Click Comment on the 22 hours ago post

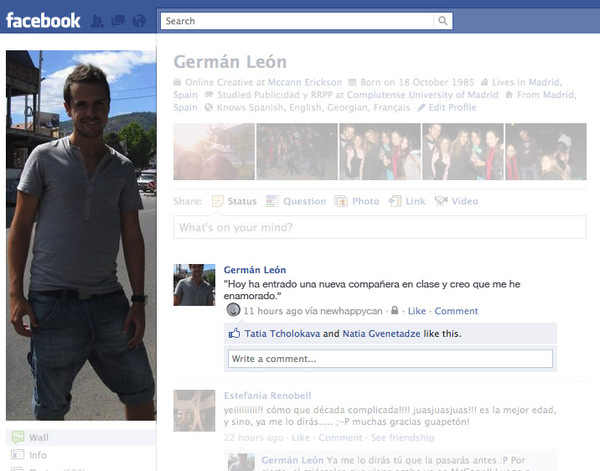(x=340, y=438)
